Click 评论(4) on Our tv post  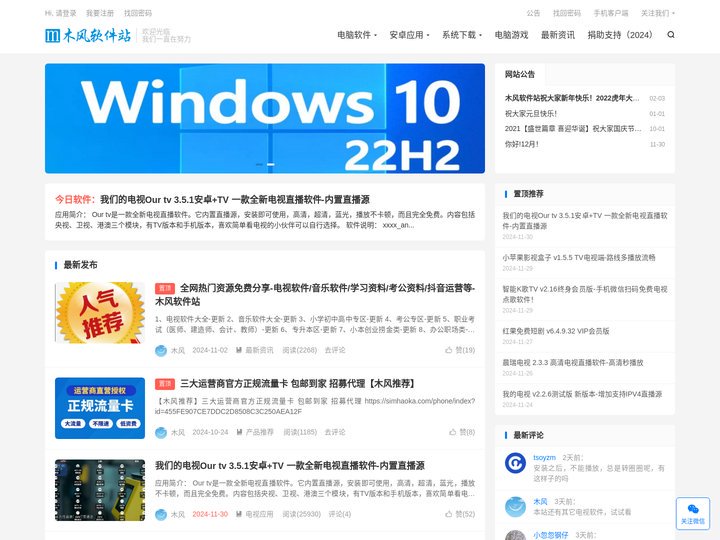[x=340, y=514]
